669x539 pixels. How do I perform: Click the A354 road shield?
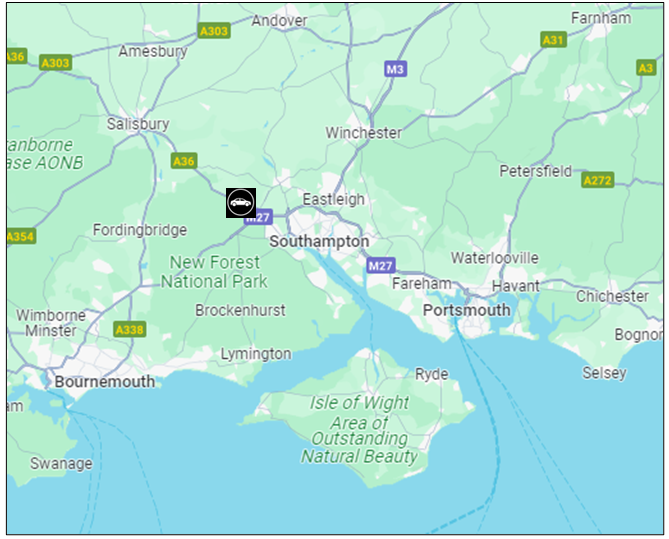click(x=20, y=236)
